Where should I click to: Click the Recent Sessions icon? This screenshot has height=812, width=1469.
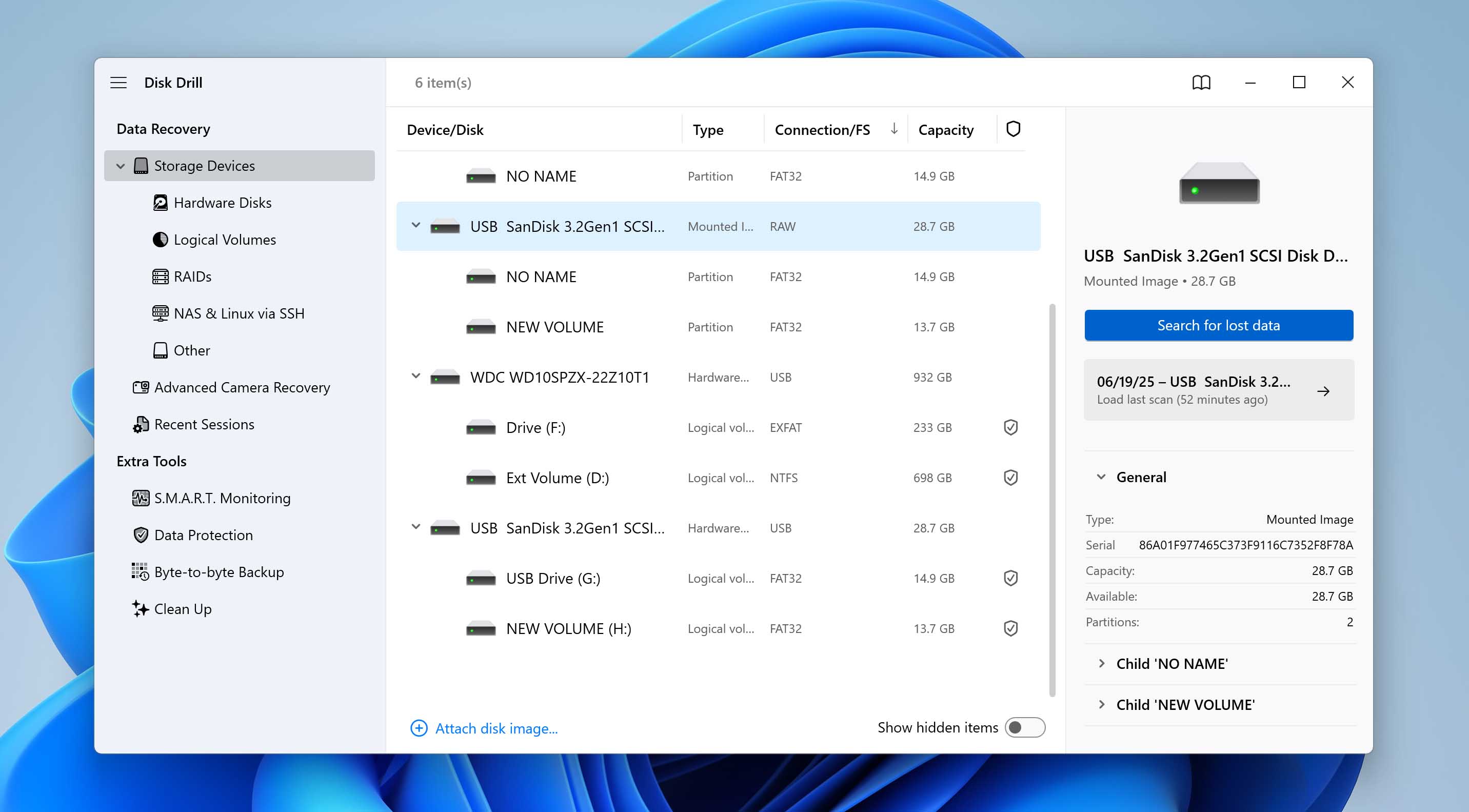[141, 424]
